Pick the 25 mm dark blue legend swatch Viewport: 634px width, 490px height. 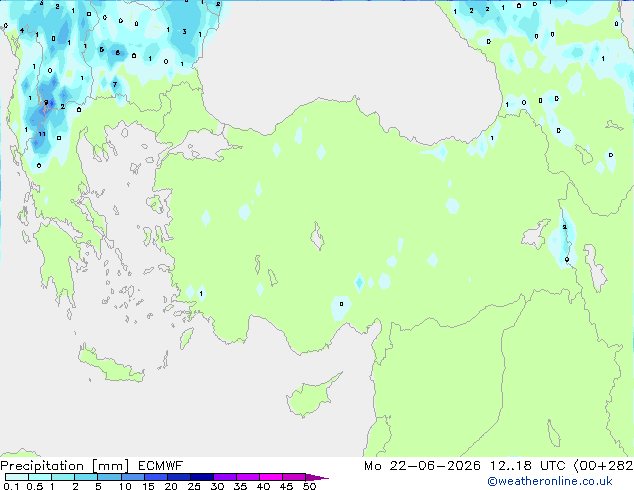201,477
